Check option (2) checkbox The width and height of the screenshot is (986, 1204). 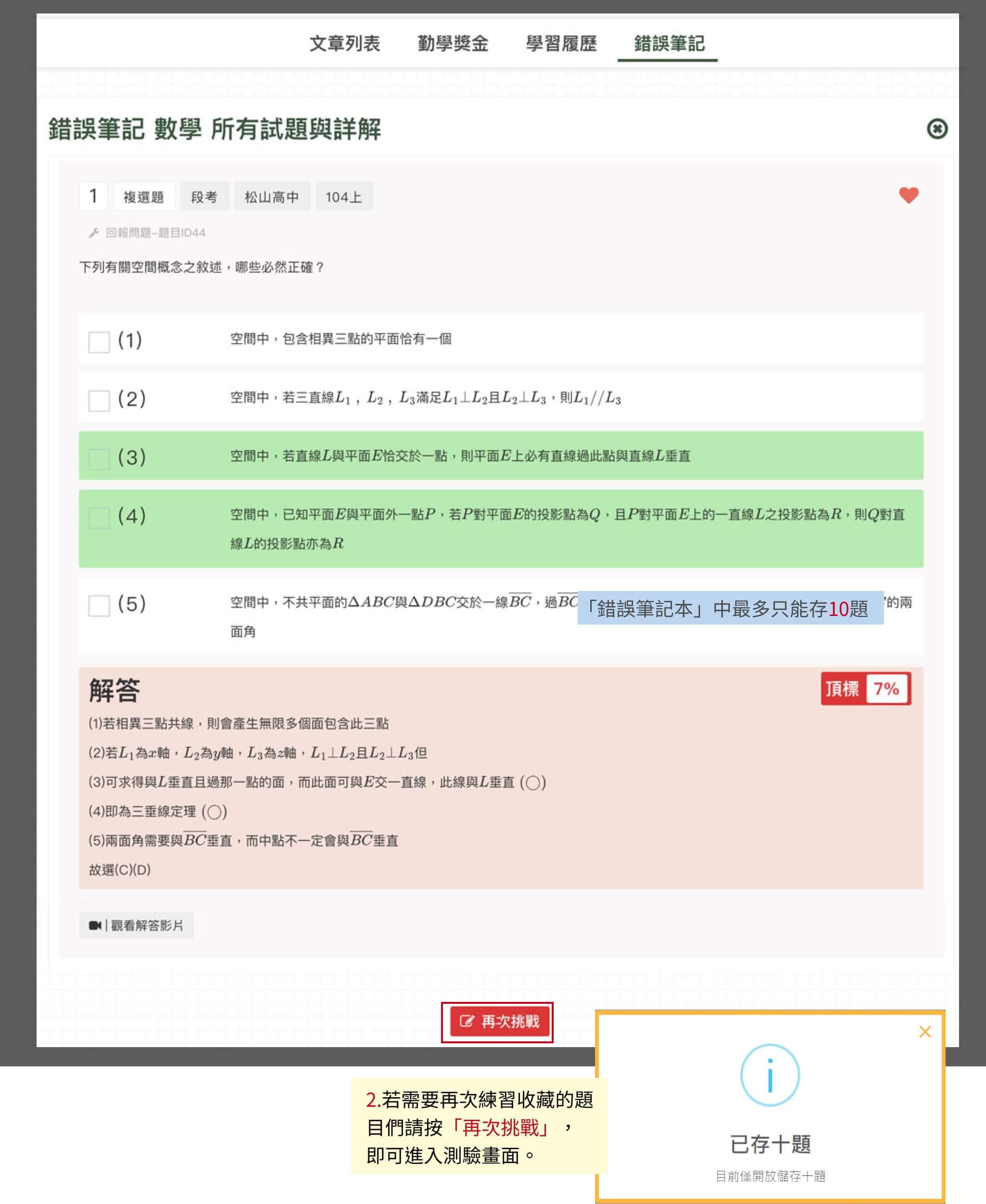pos(99,400)
